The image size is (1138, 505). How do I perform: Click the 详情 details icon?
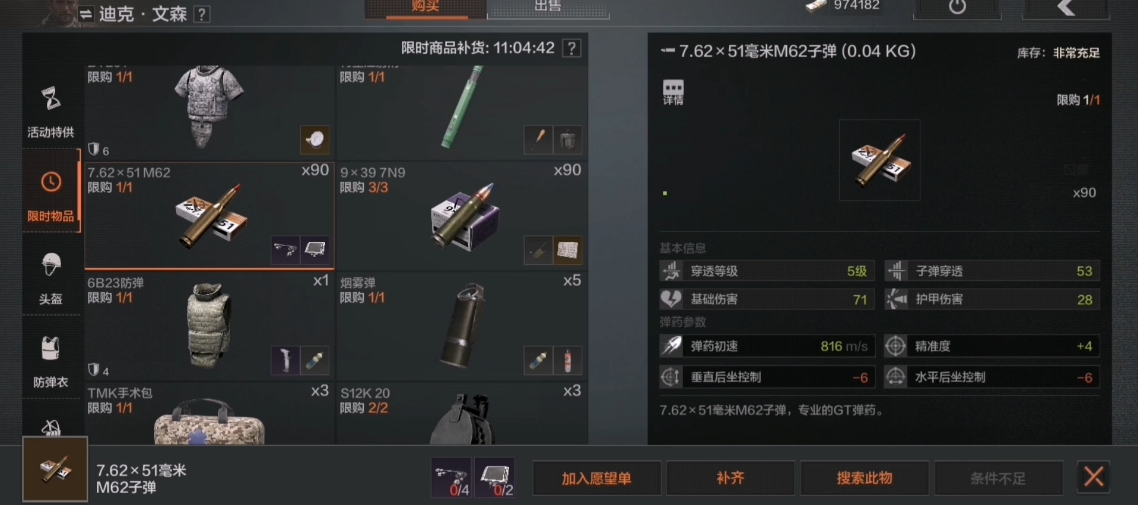pyautogui.click(x=673, y=91)
